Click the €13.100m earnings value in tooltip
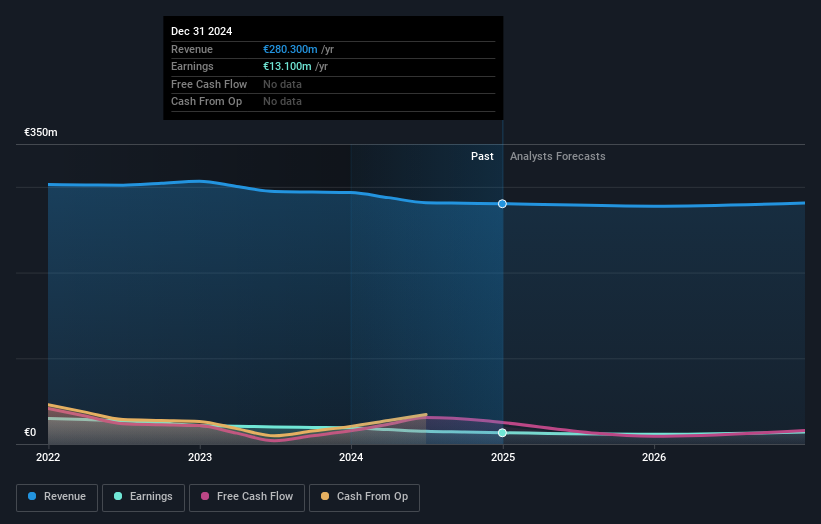This screenshot has height=524, width=821. 287,66
